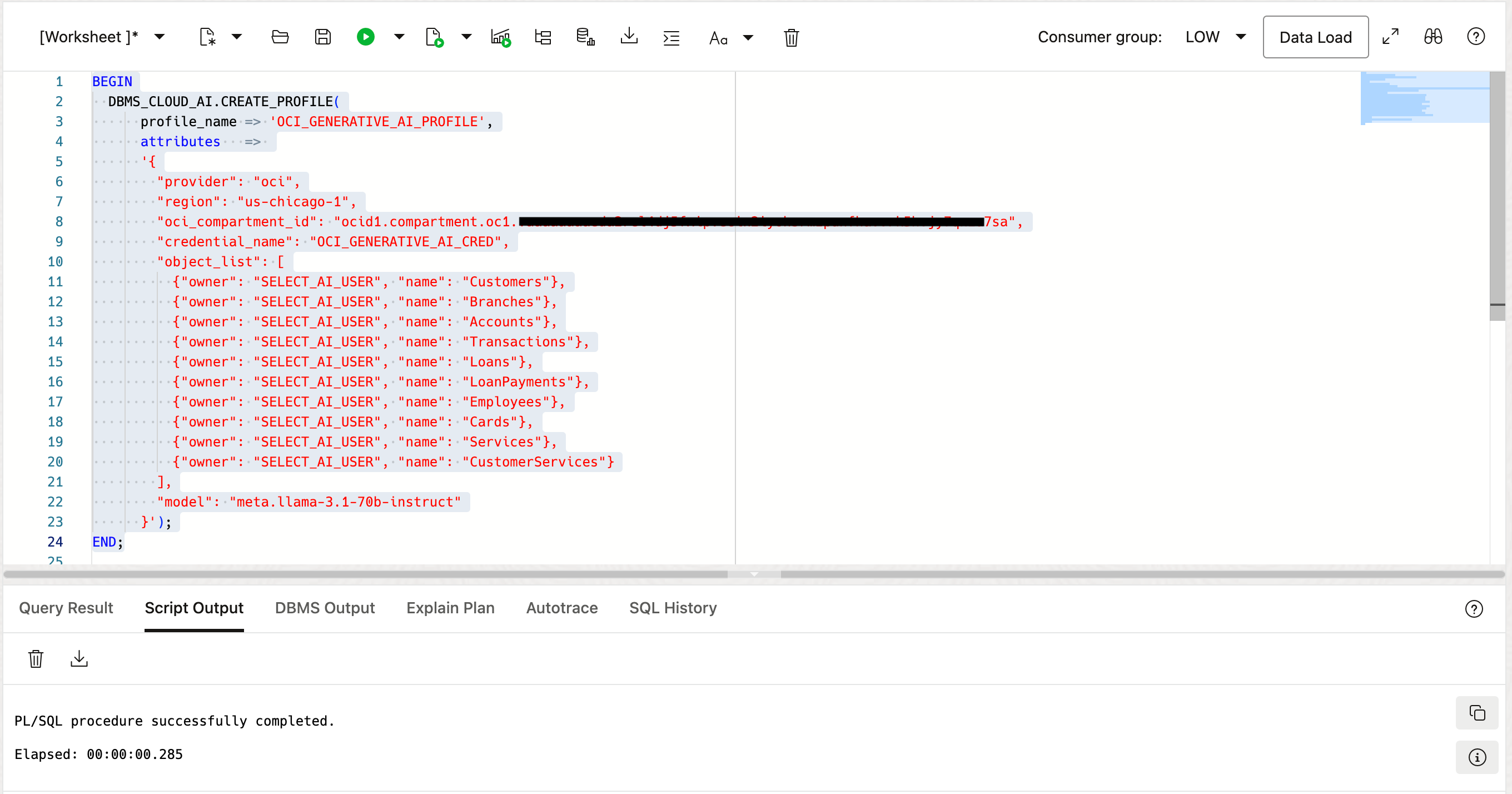Click the Run Script icon
1512x794 pixels.
pyautogui.click(x=434, y=37)
